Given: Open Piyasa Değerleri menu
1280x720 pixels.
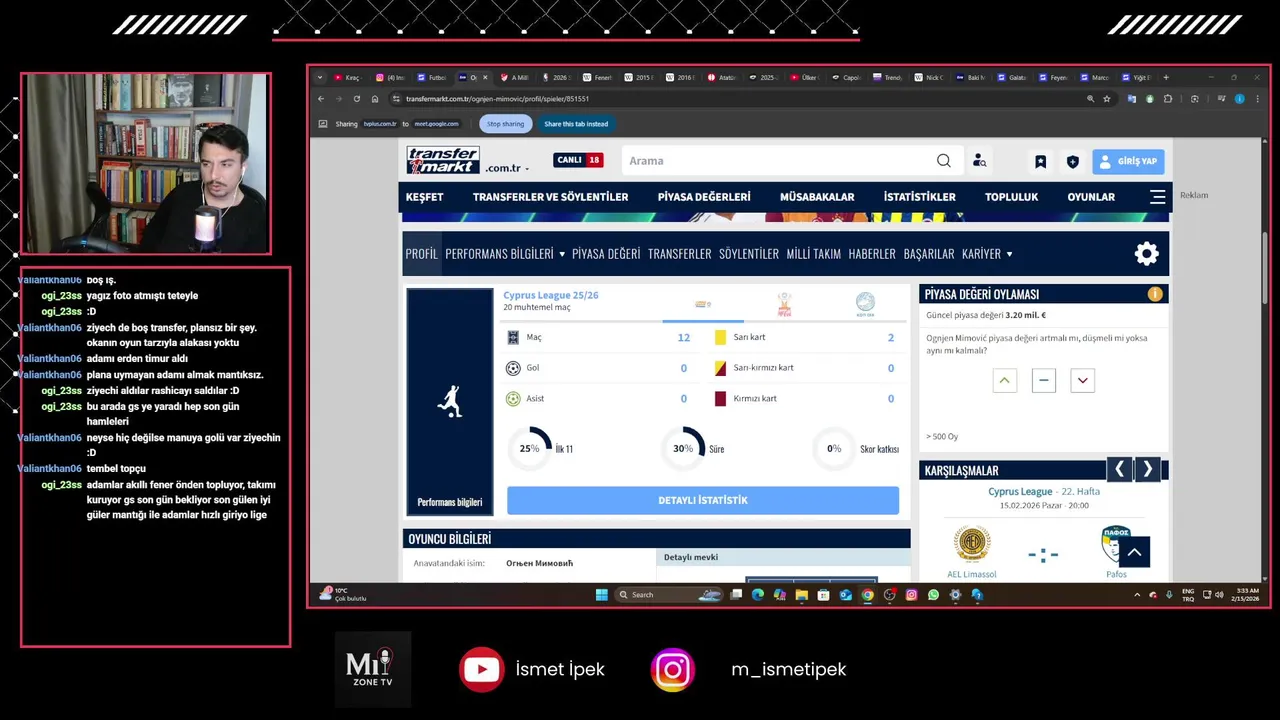Looking at the screenshot, I should pos(704,197).
